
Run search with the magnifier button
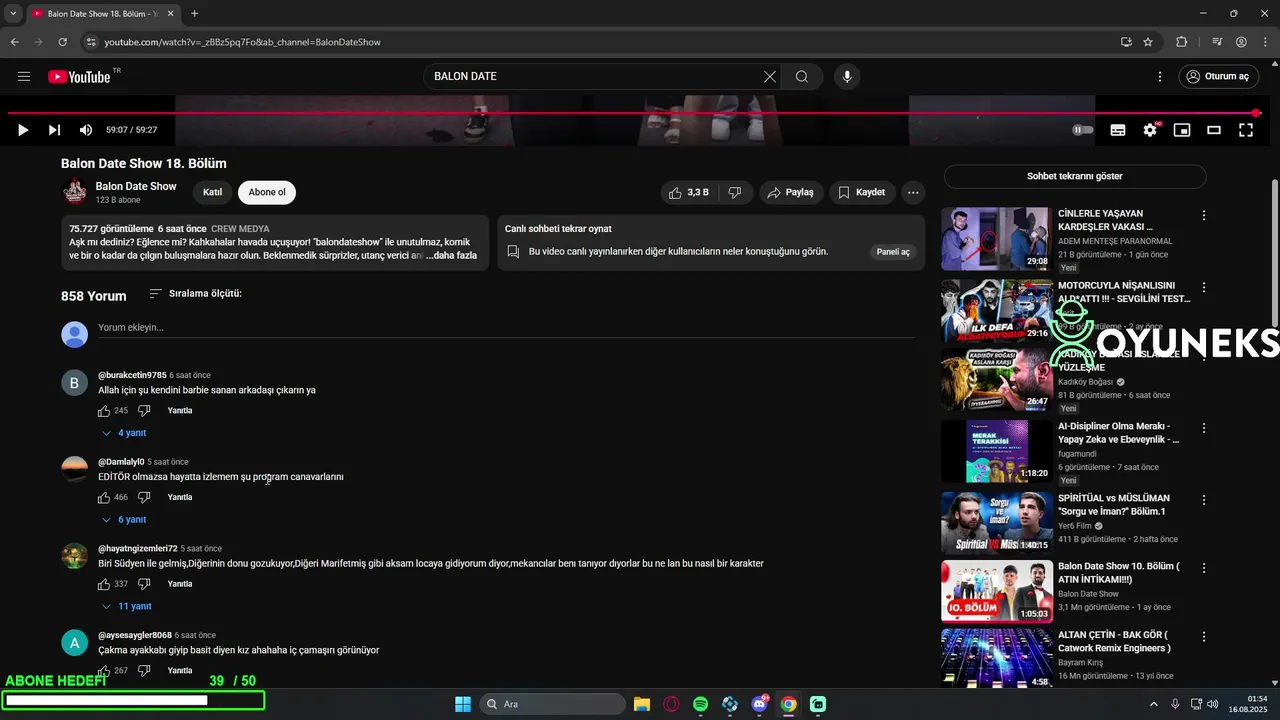point(802,77)
